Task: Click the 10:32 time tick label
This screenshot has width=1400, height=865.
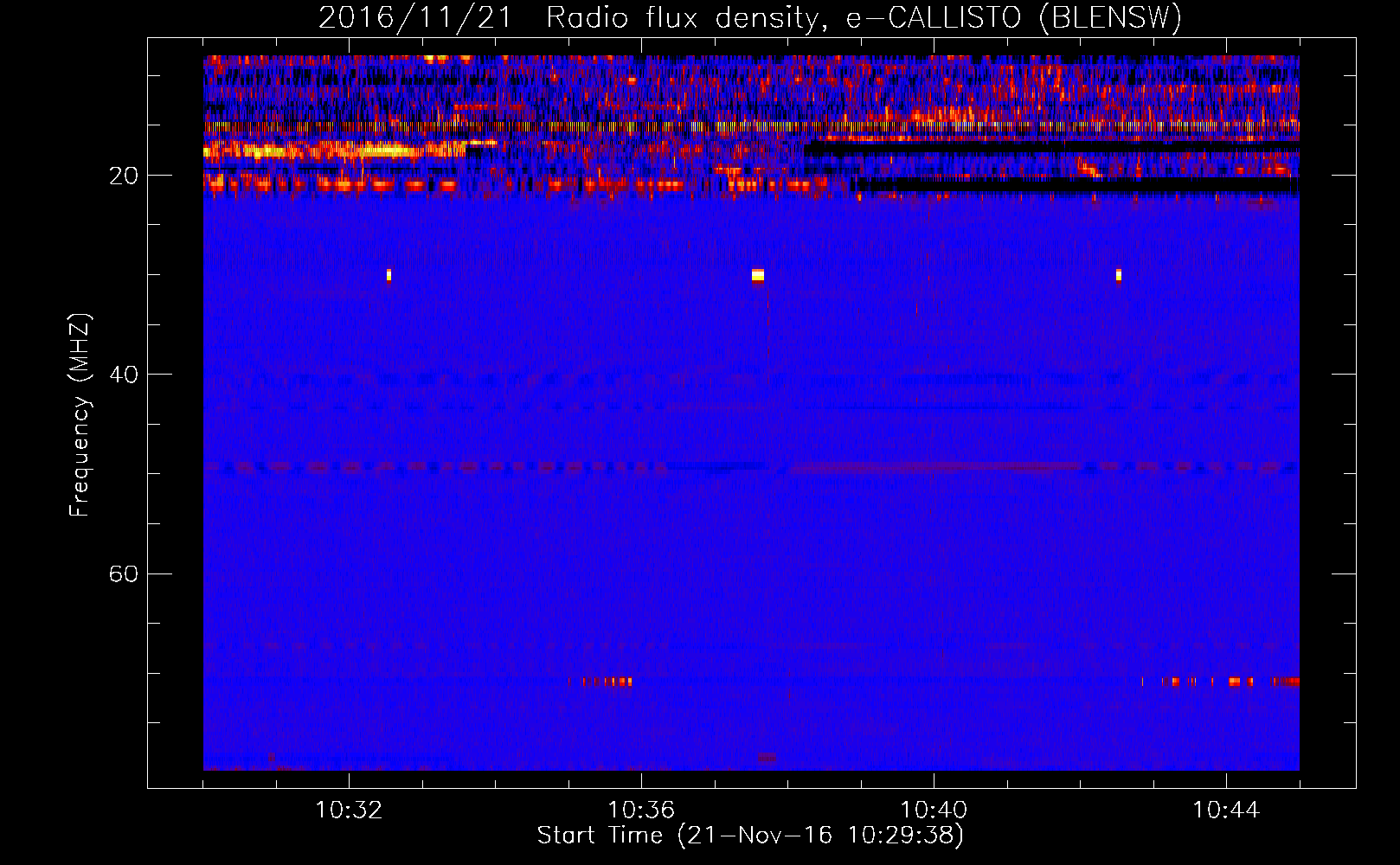Action: (349, 811)
